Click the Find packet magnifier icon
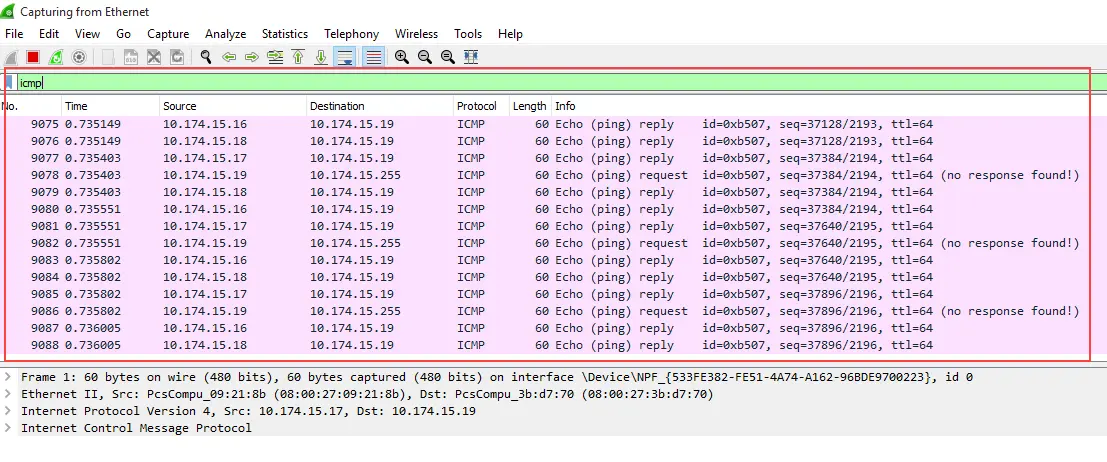 point(206,57)
